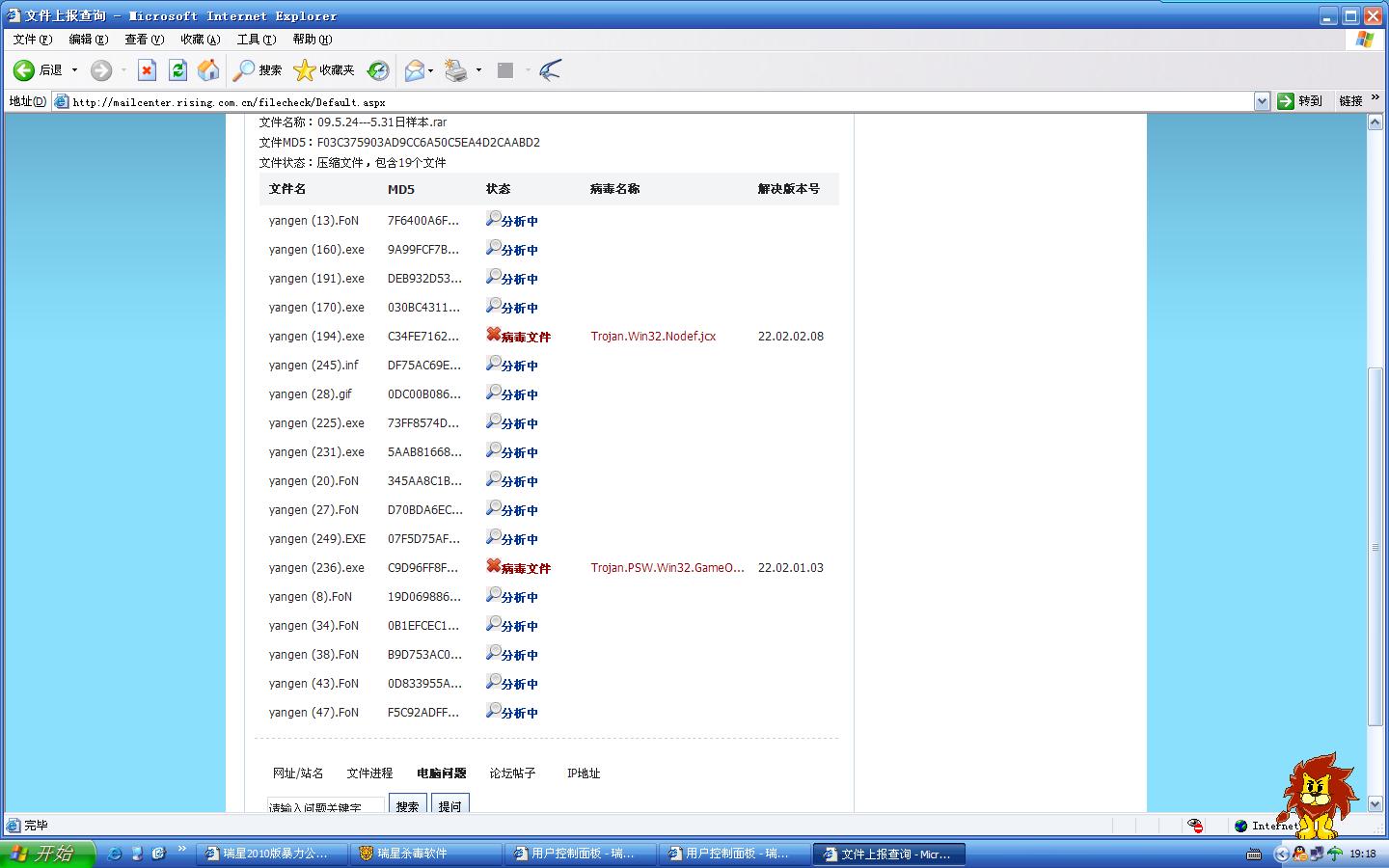Open the 查看(V) menu
Image resolution: width=1389 pixels, height=868 pixels.
144,40
